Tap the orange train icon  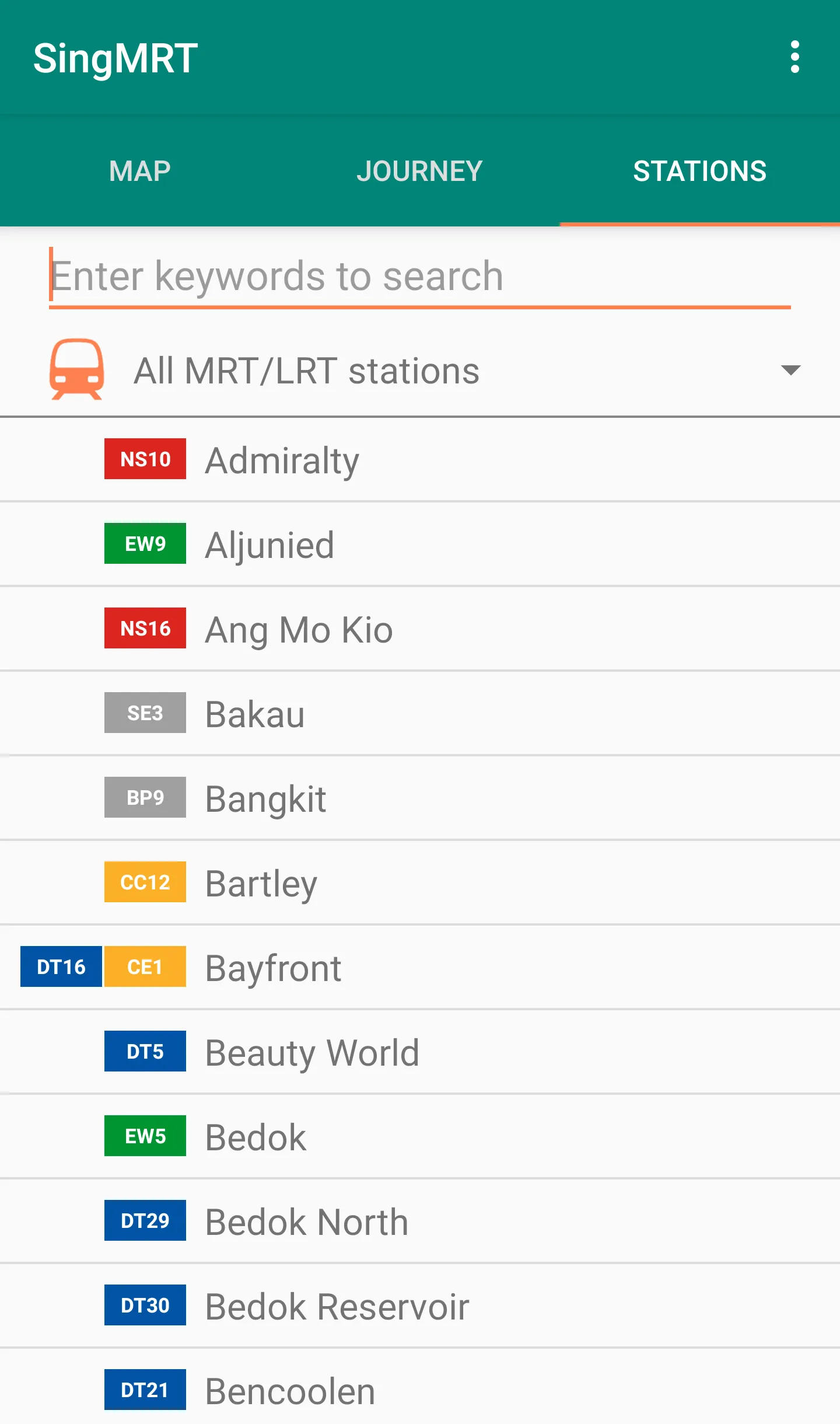(x=77, y=369)
